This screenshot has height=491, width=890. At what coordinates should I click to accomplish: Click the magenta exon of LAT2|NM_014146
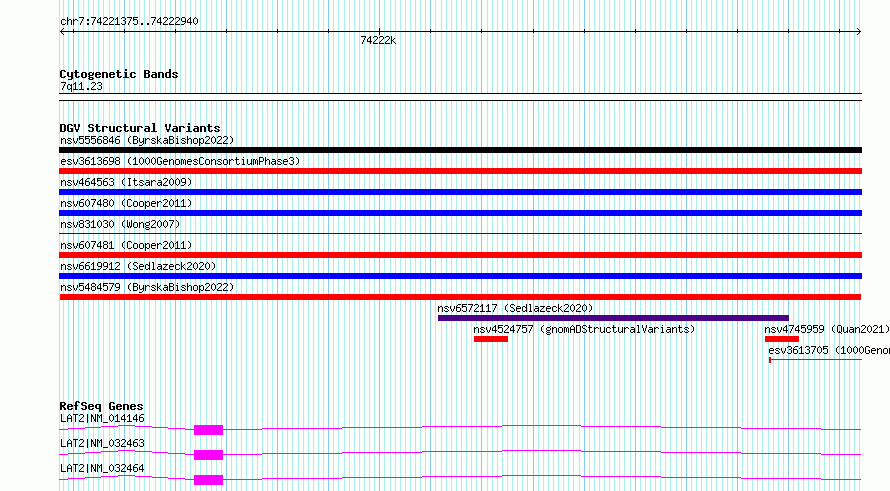click(208, 430)
